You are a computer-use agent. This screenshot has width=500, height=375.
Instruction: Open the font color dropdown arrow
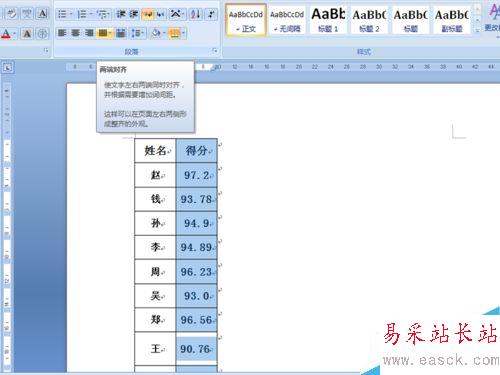[15, 33]
